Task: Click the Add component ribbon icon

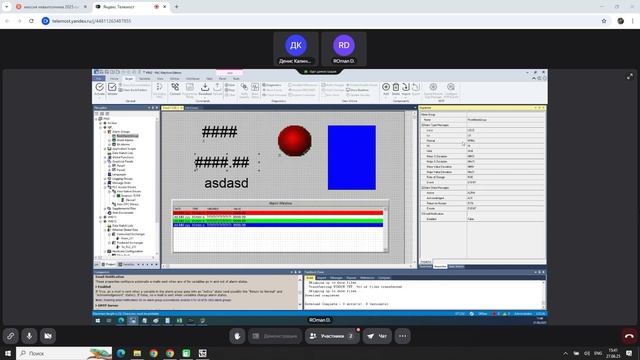Action: (x=386, y=89)
